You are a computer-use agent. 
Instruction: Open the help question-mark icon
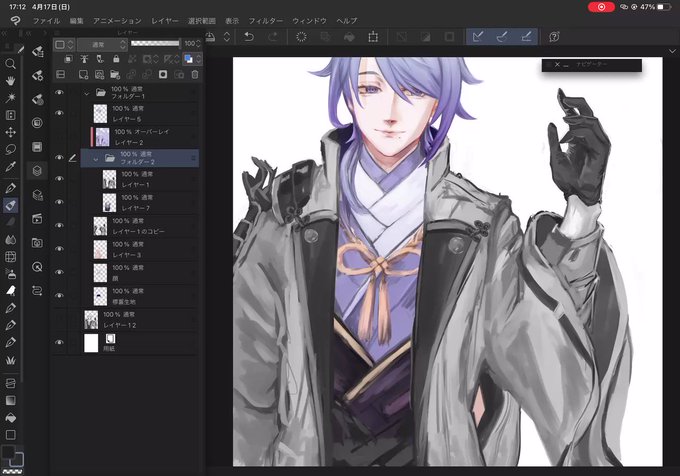point(554,37)
